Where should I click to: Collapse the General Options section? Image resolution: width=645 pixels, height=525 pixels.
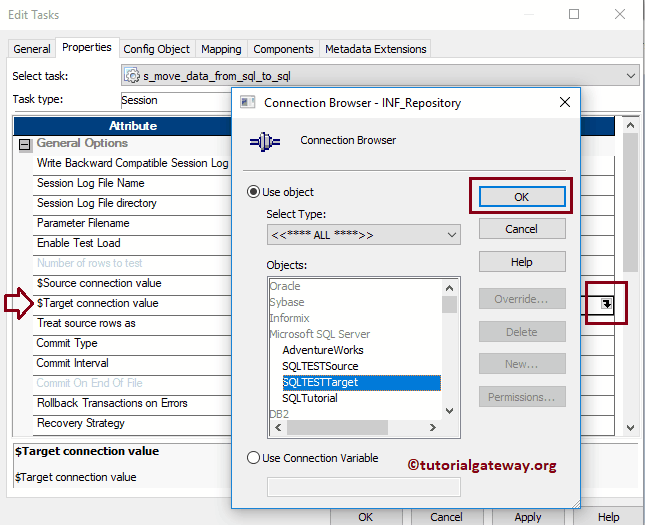point(25,144)
